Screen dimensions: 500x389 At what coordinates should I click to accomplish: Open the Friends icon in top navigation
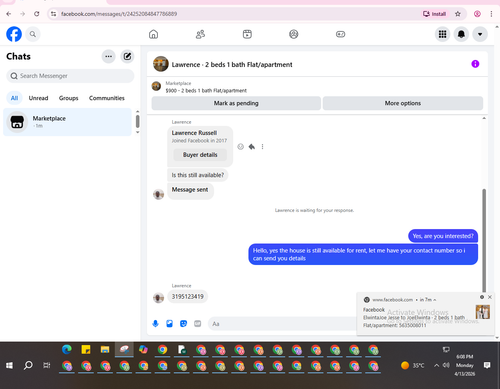[200, 34]
